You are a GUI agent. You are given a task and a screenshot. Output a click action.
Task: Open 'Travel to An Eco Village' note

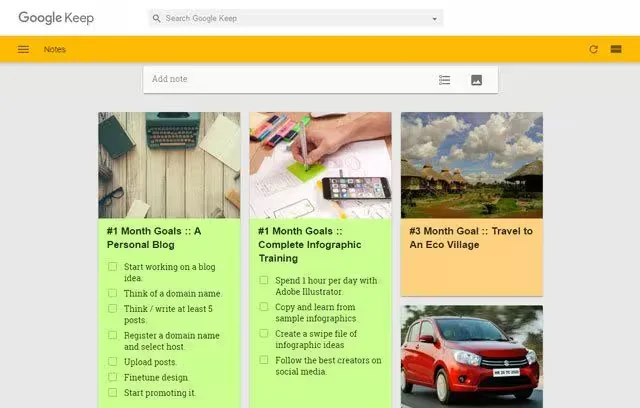click(471, 237)
